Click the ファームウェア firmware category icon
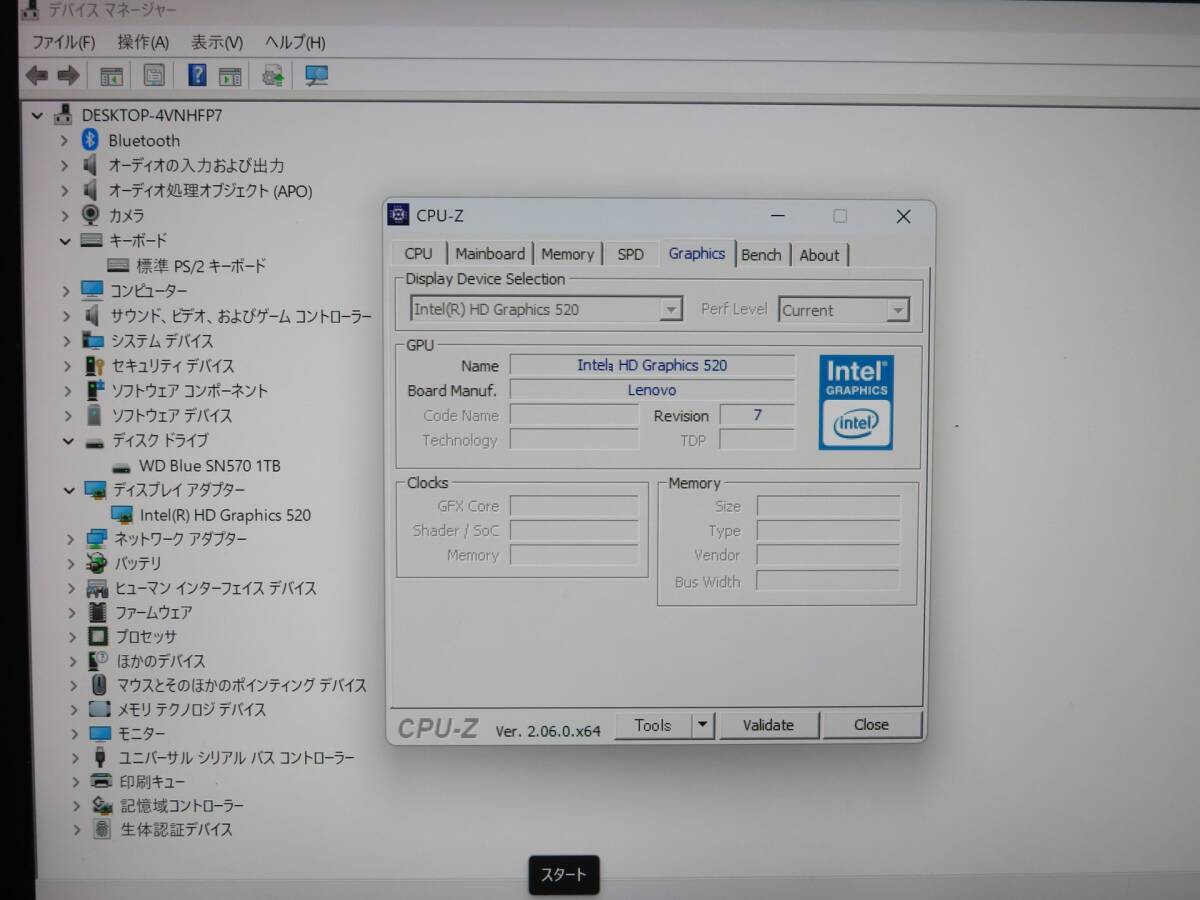This screenshot has height=900, width=1200. click(x=97, y=612)
